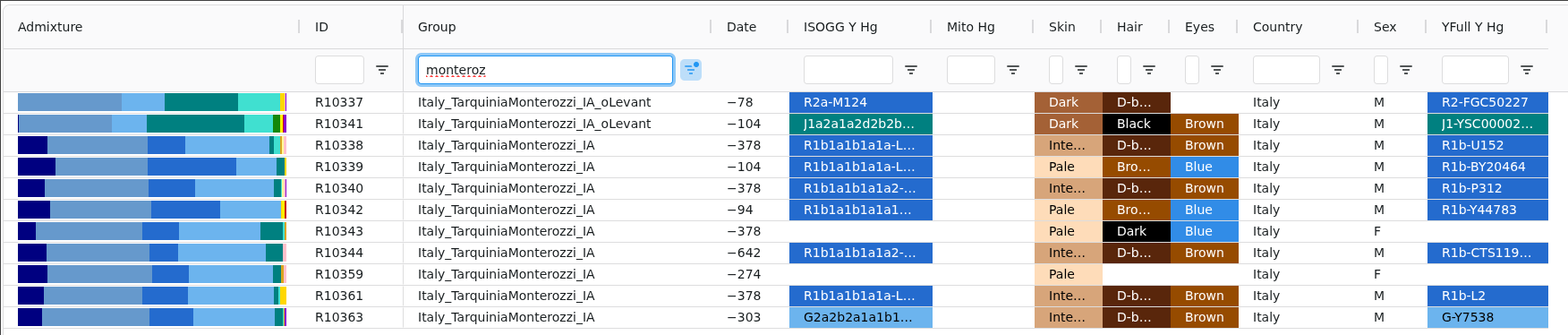Image resolution: width=1568 pixels, height=335 pixels.
Task: Click the Dark skin cell for R10337
Action: click(1069, 102)
